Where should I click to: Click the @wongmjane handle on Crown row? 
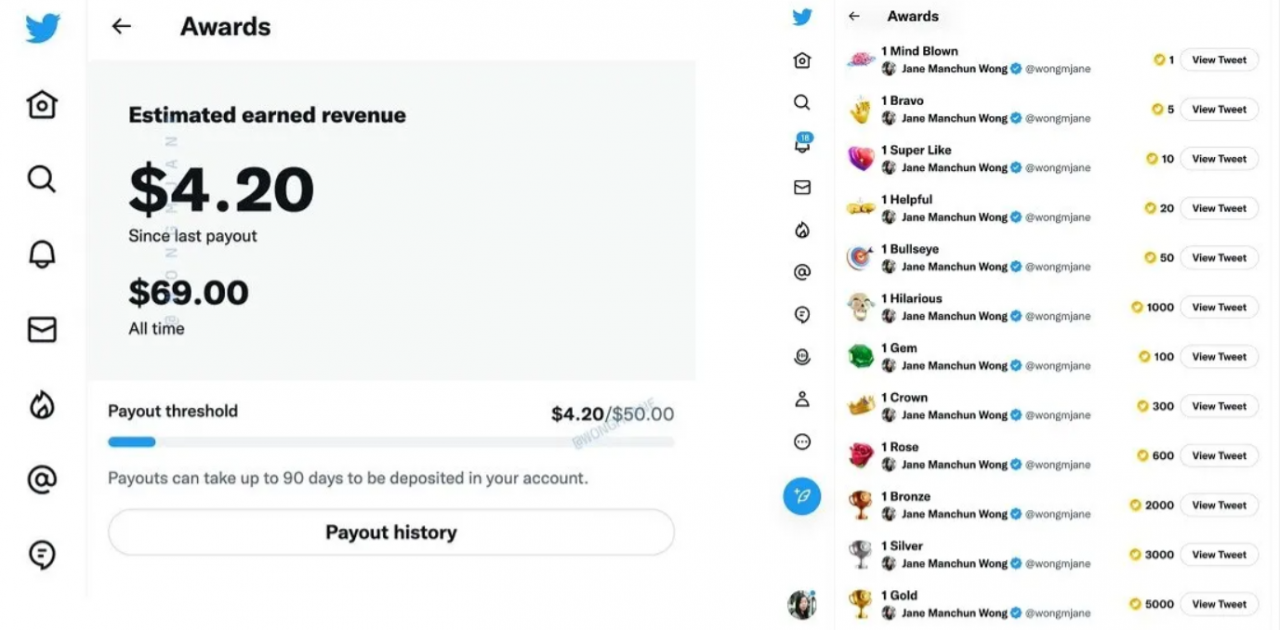coord(1058,415)
